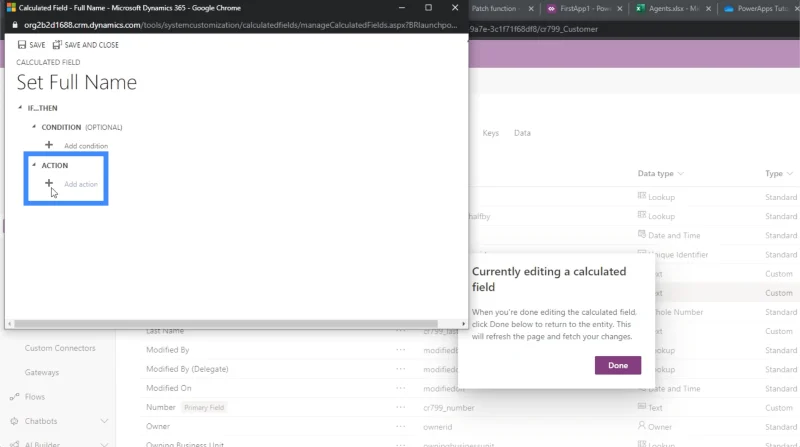Click the Owner data type person icon

(642, 426)
